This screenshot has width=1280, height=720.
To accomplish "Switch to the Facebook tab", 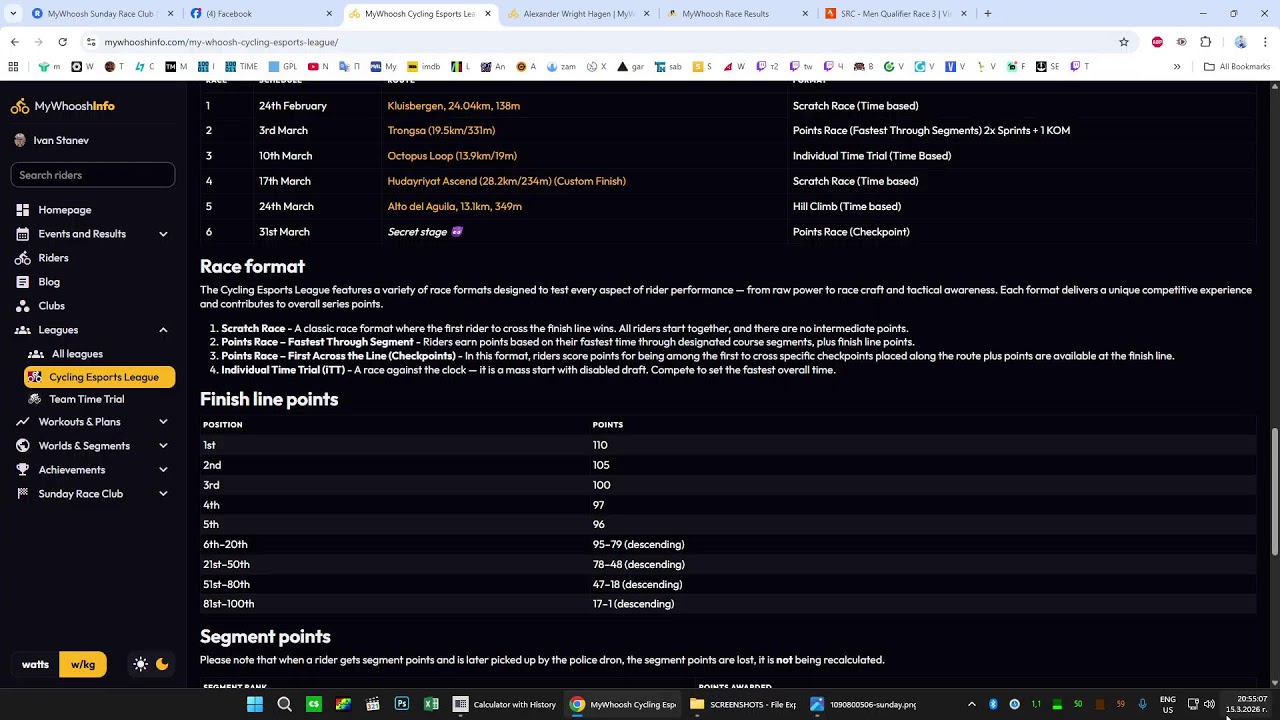I will coord(260,14).
